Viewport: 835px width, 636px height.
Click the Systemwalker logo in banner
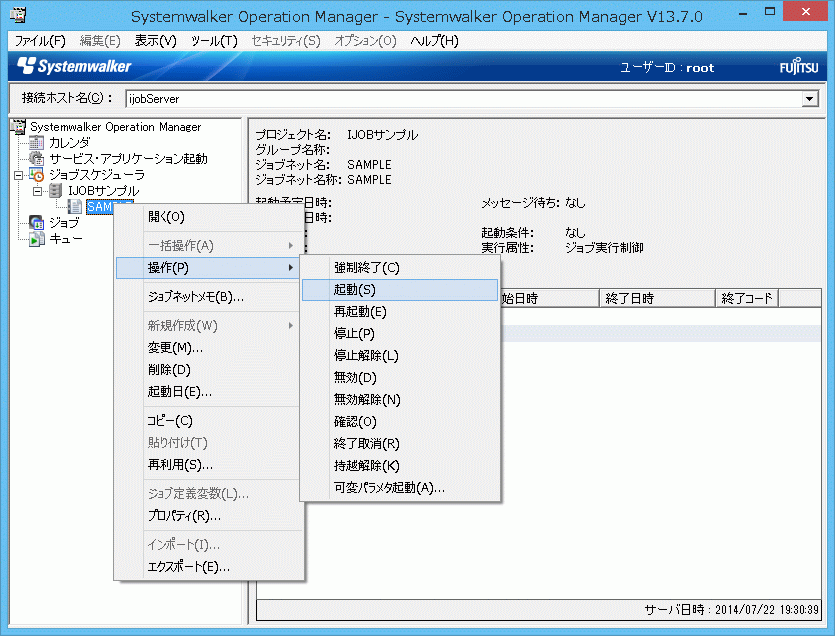click(74, 66)
